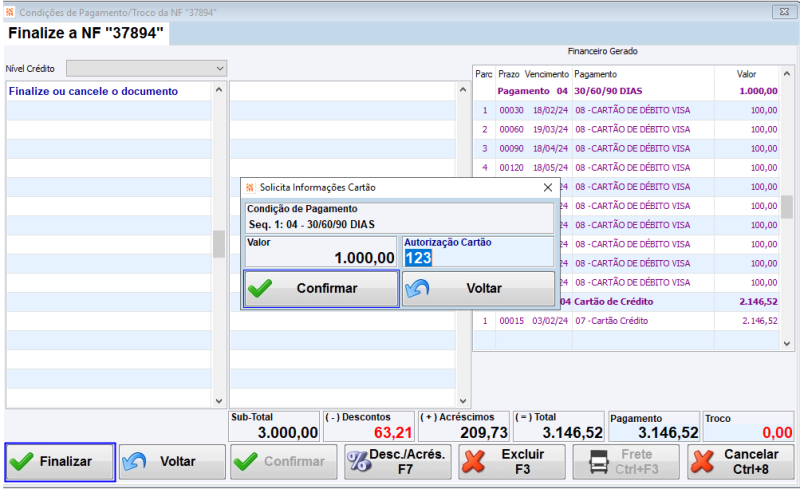Select the installment row due 18/02/24
The width and height of the screenshot is (800, 489).
point(627,110)
